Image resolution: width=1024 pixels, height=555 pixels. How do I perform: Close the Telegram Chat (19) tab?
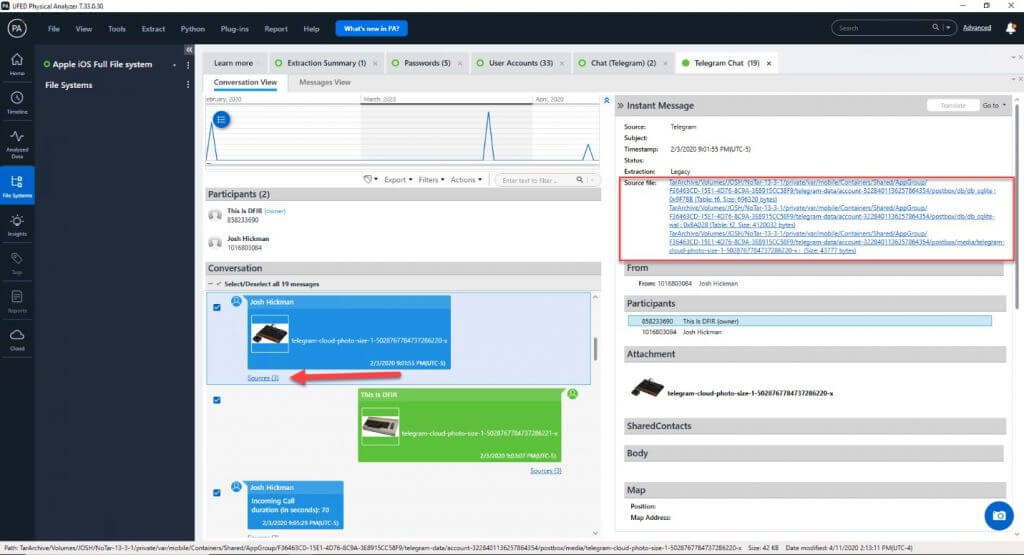(x=769, y=63)
